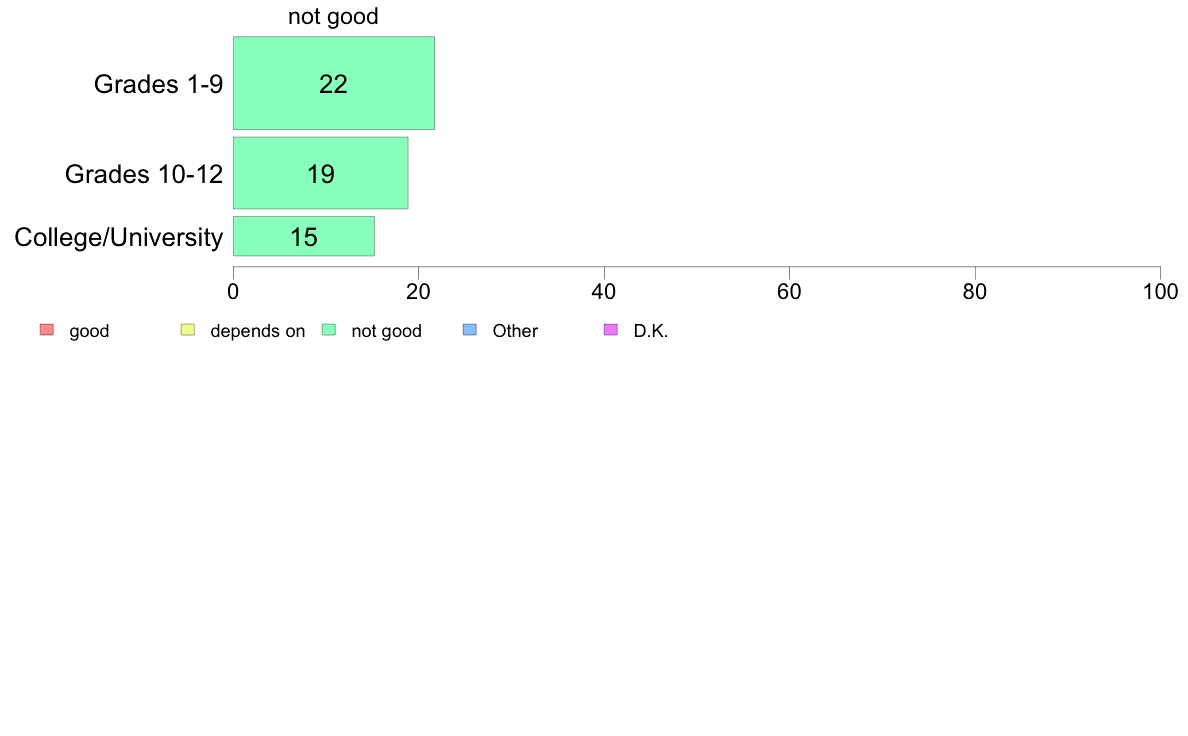
Task: Click the blue 'Other' legend swatch
Action: [470, 330]
